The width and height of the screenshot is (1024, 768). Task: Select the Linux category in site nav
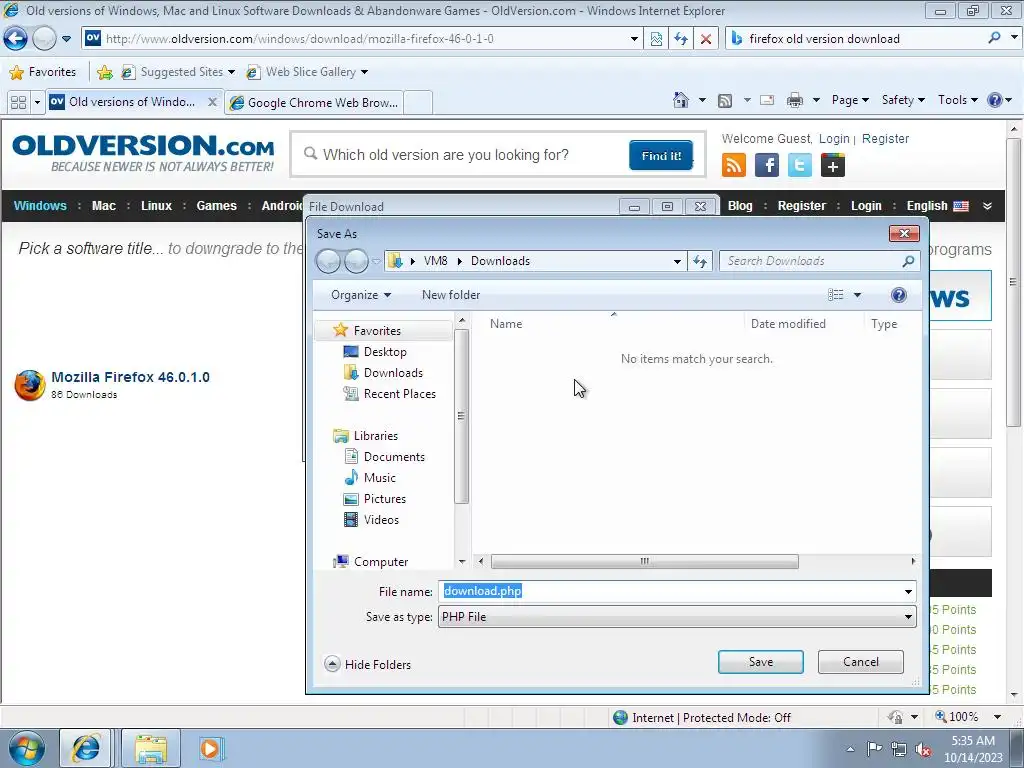156,206
